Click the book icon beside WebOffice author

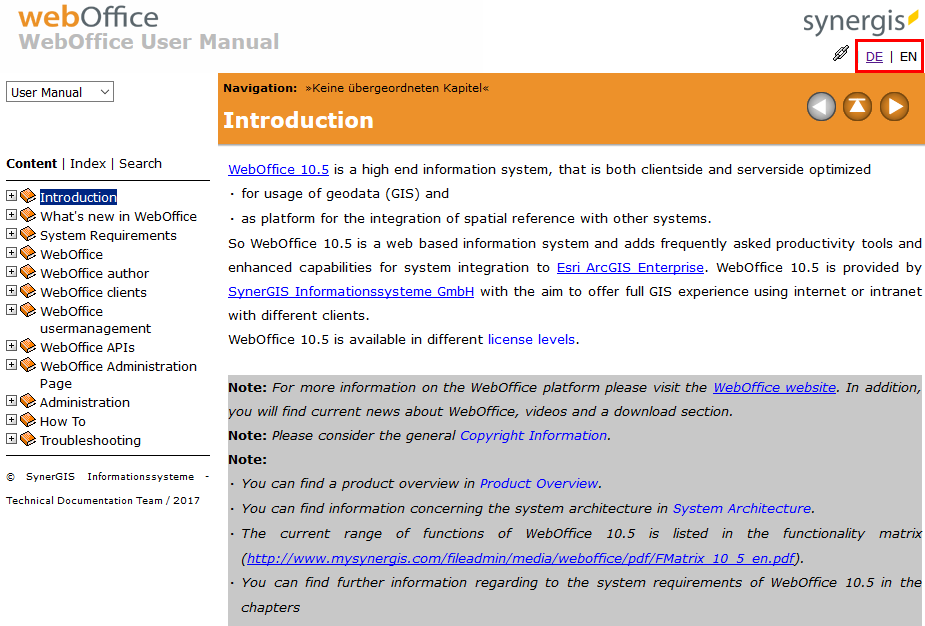tap(28, 272)
